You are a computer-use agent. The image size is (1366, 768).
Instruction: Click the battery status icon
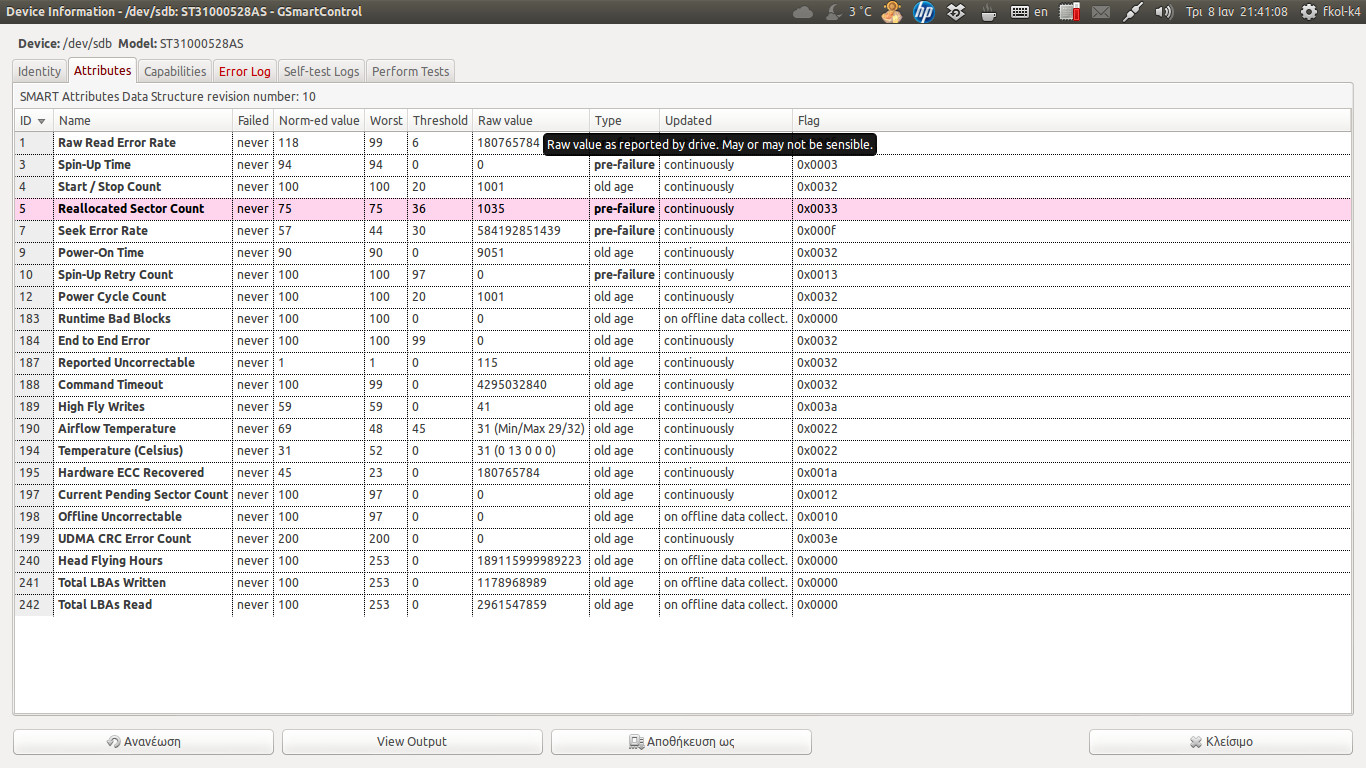1070,12
